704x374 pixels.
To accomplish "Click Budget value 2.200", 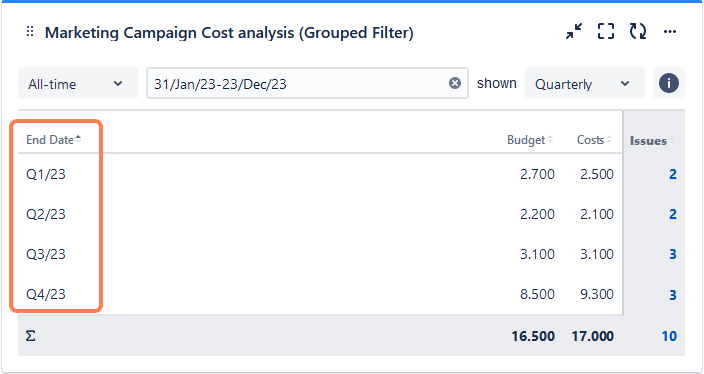I will [x=537, y=214].
